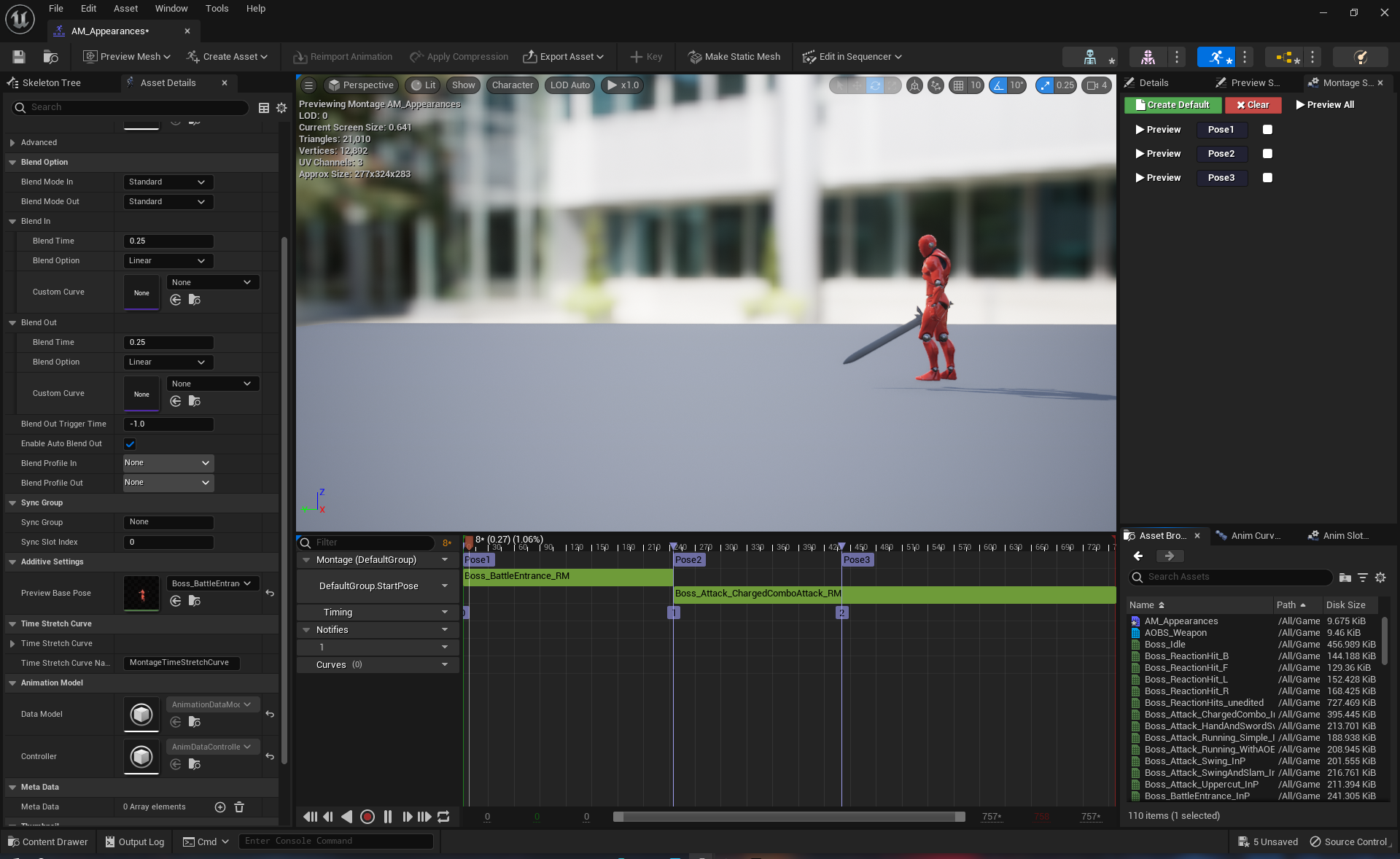Open the Tools menu
Viewport: 1400px width, 859px height.
[x=217, y=9]
